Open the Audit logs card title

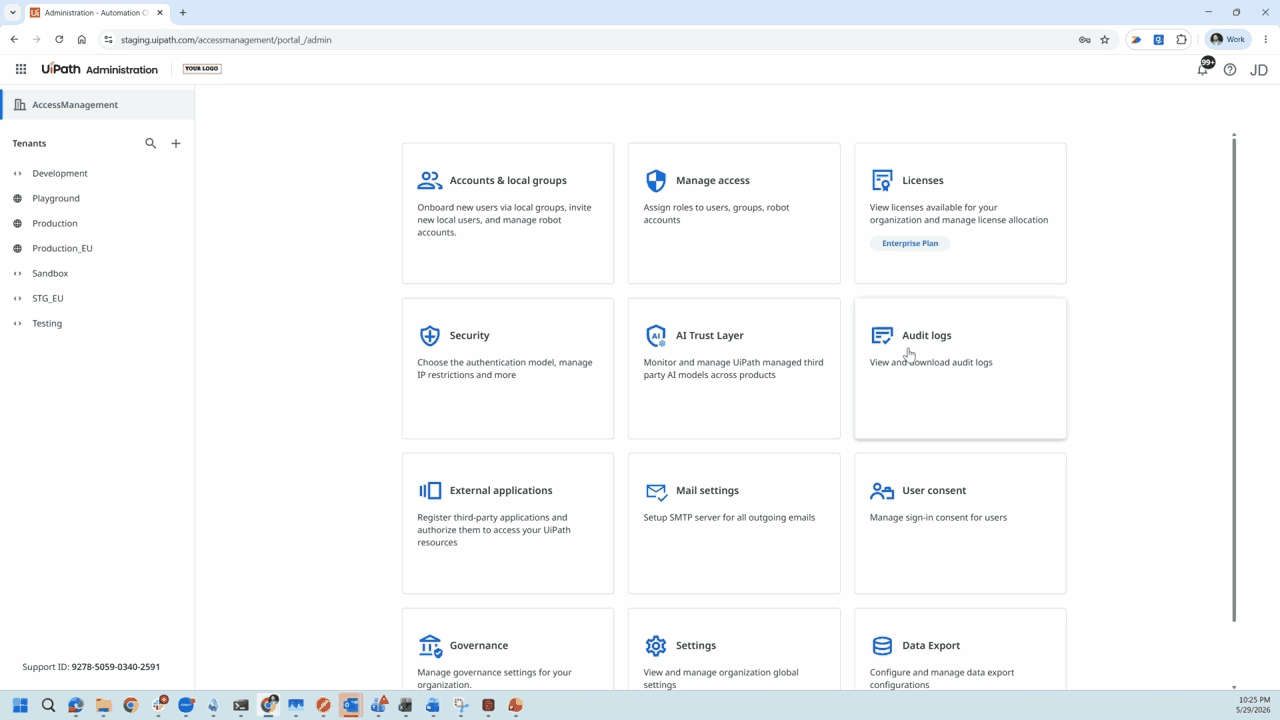pyautogui.click(x=927, y=335)
